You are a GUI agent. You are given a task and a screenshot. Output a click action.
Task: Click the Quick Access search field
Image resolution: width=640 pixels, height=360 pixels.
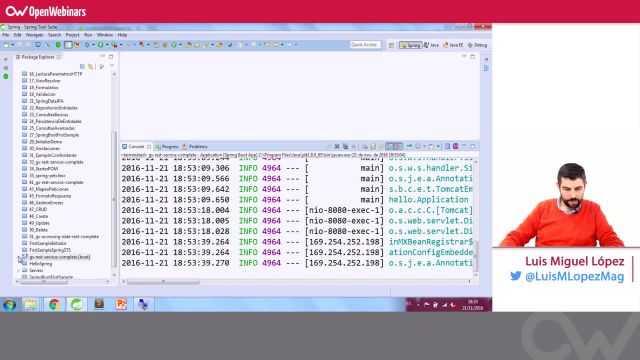pos(365,45)
